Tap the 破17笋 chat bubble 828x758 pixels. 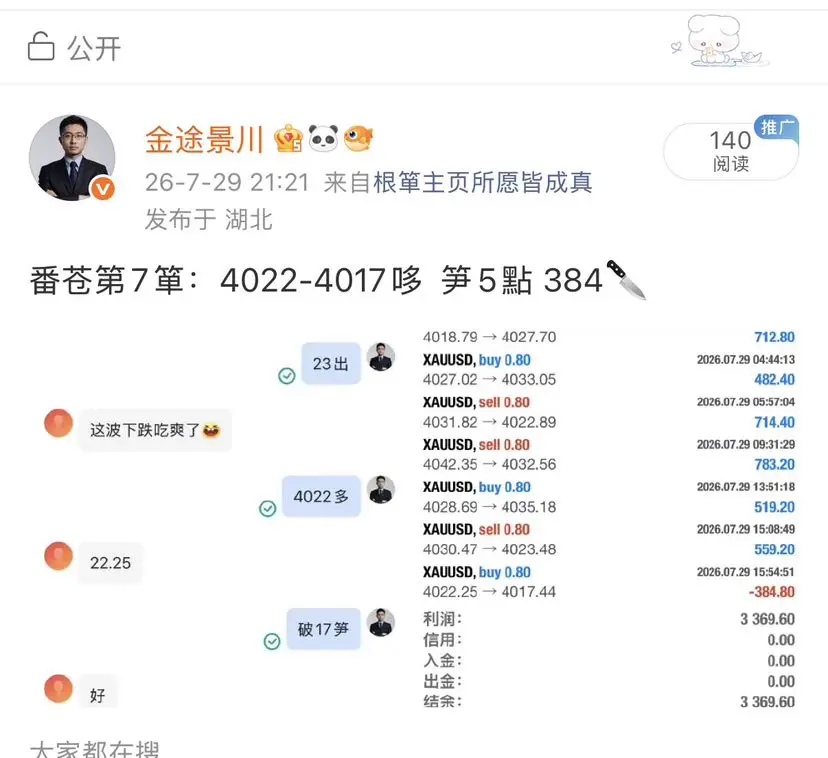pyautogui.click(x=323, y=629)
